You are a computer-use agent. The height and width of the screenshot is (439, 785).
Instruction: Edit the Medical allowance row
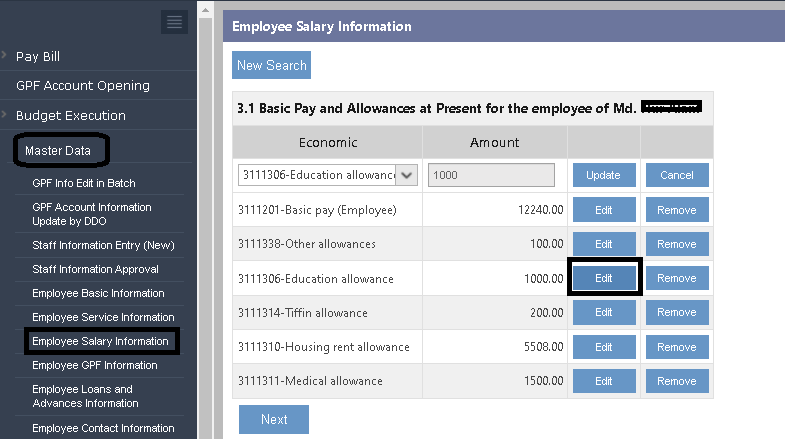click(603, 381)
